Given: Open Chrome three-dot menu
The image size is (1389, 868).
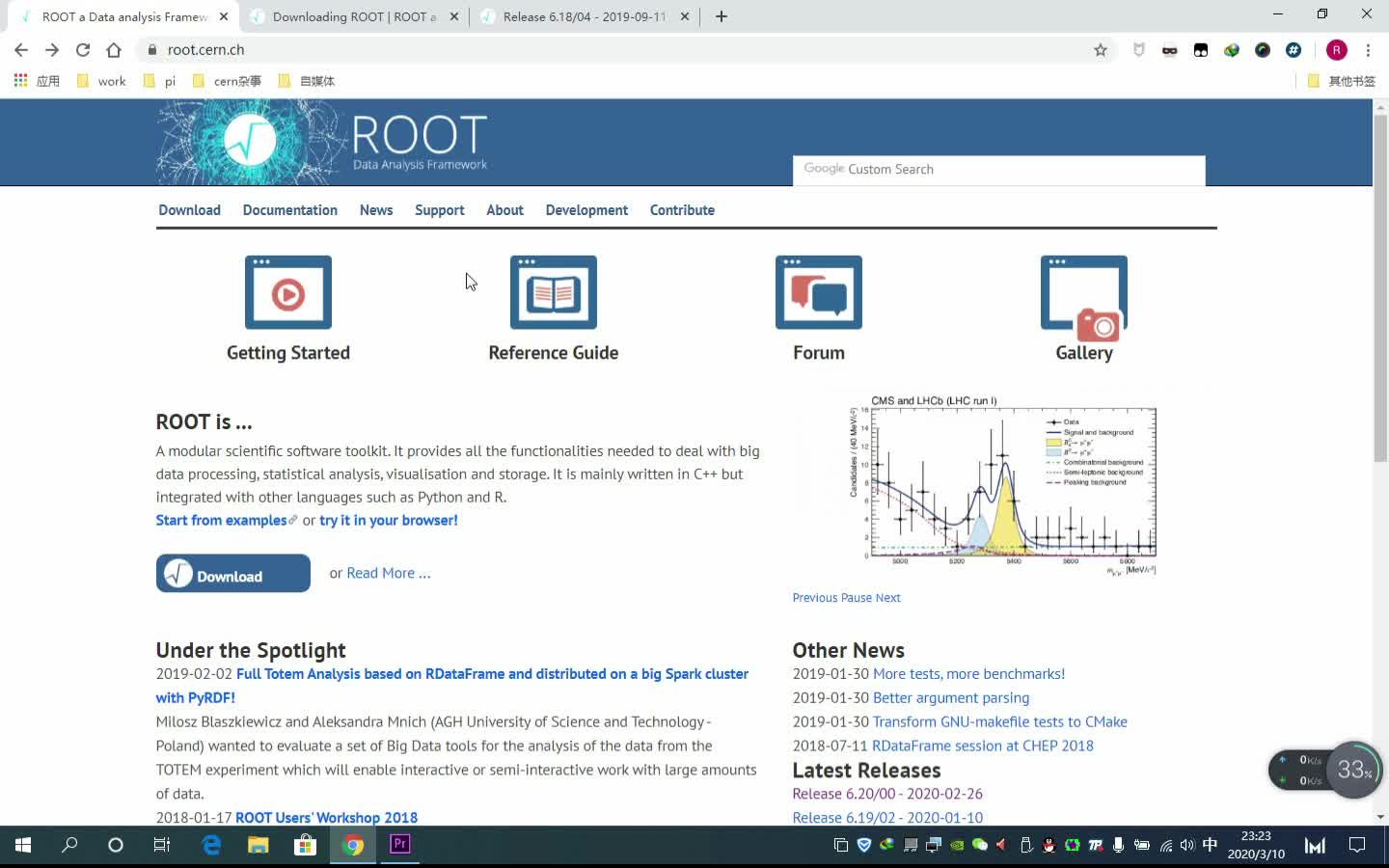Looking at the screenshot, I should pyautogui.click(x=1368, y=50).
